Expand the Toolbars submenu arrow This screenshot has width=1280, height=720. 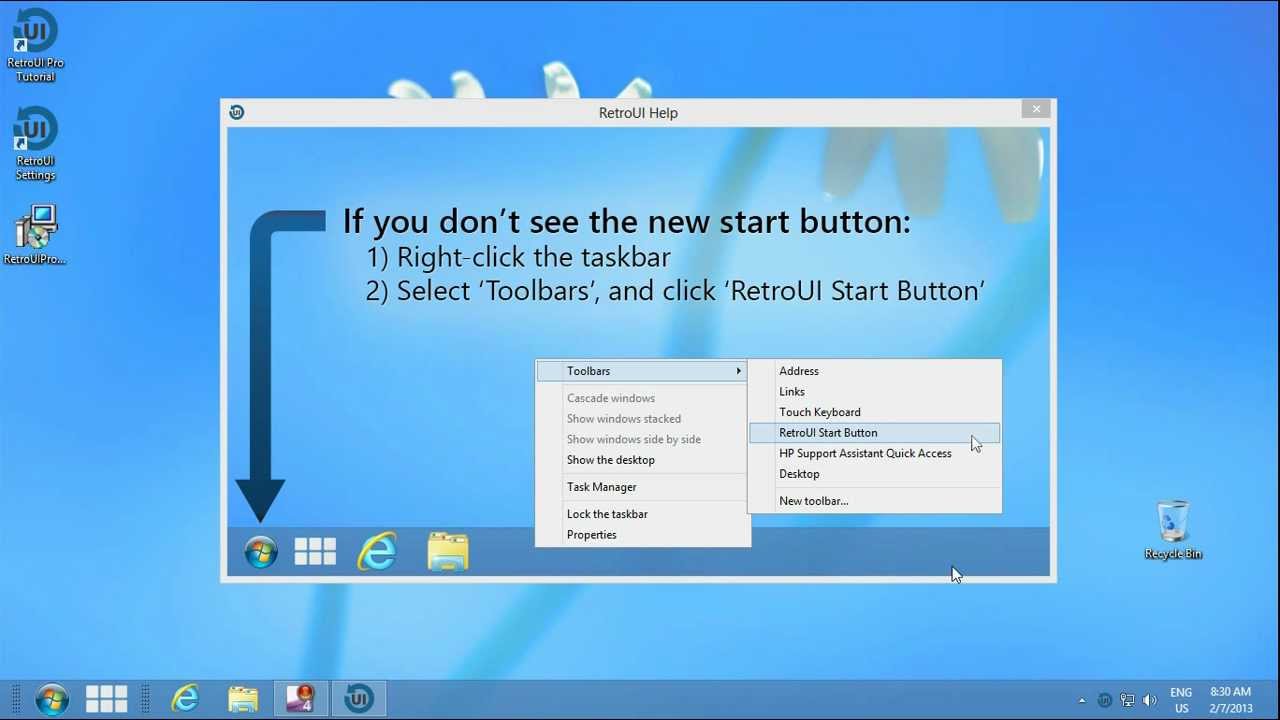[738, 371]
